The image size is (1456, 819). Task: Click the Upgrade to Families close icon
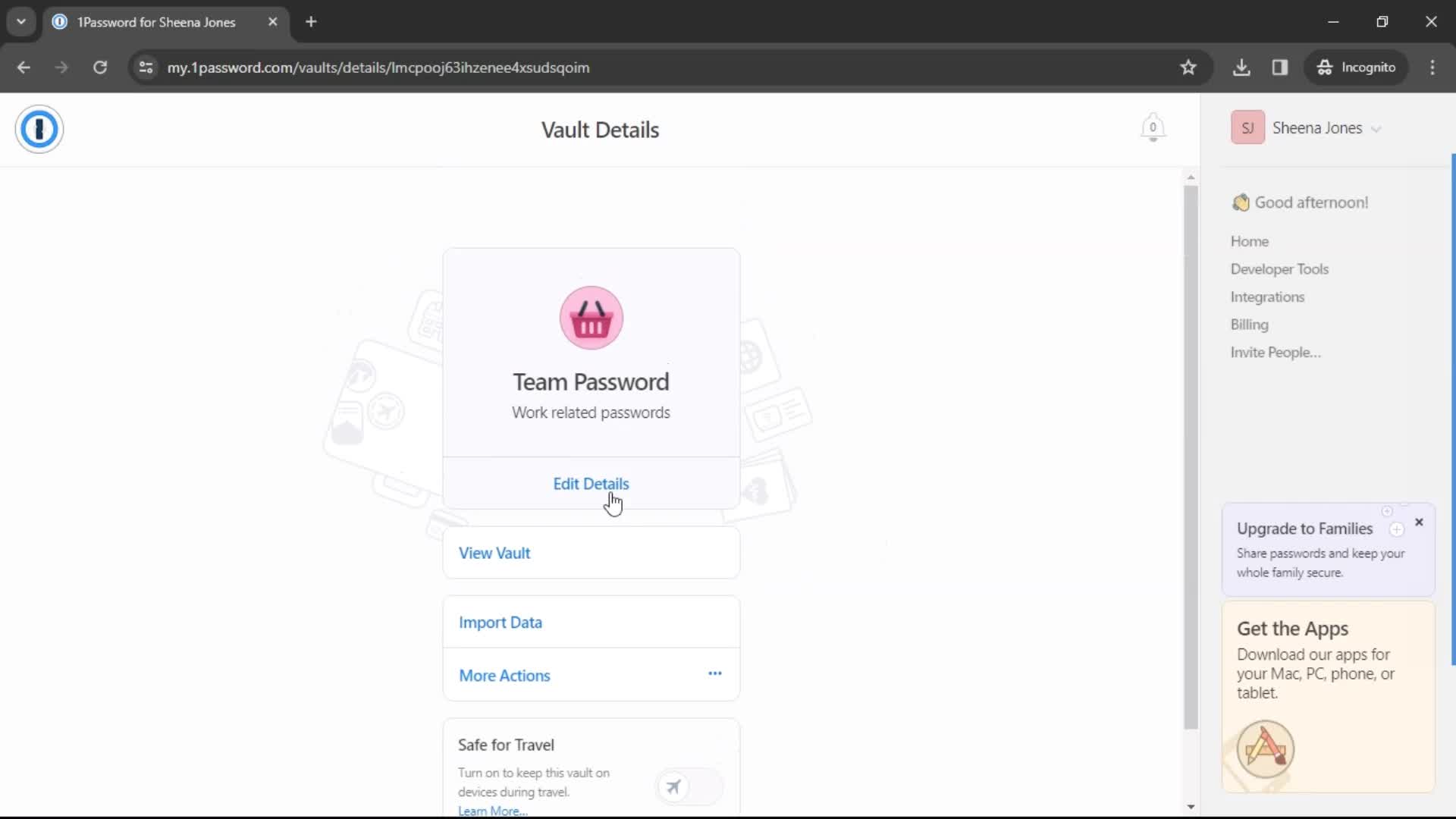(x=1420, y=522)
